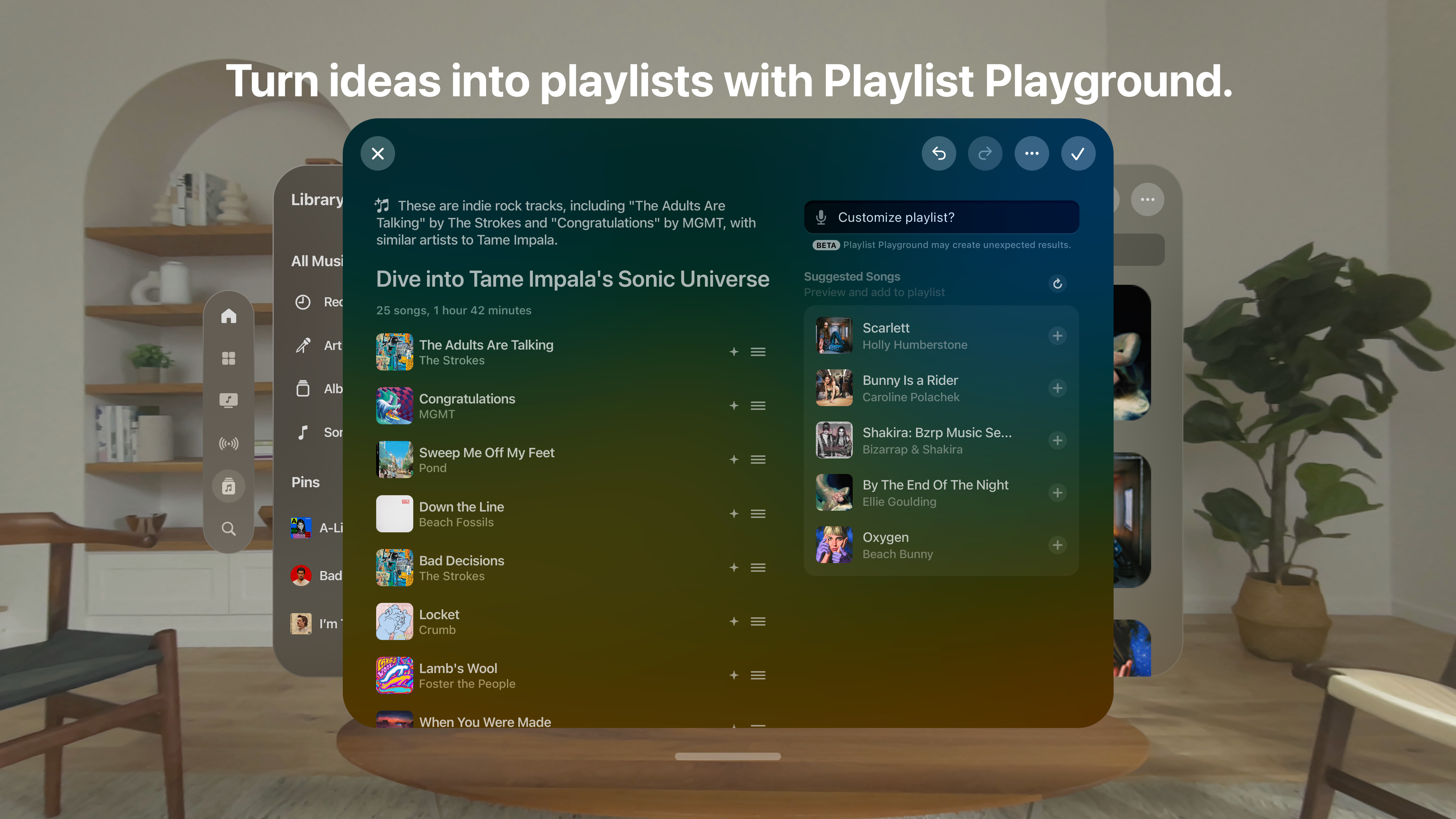1456x819 pixels.
Task: Click the redo arrow button
Action: (x=985, y=154)
